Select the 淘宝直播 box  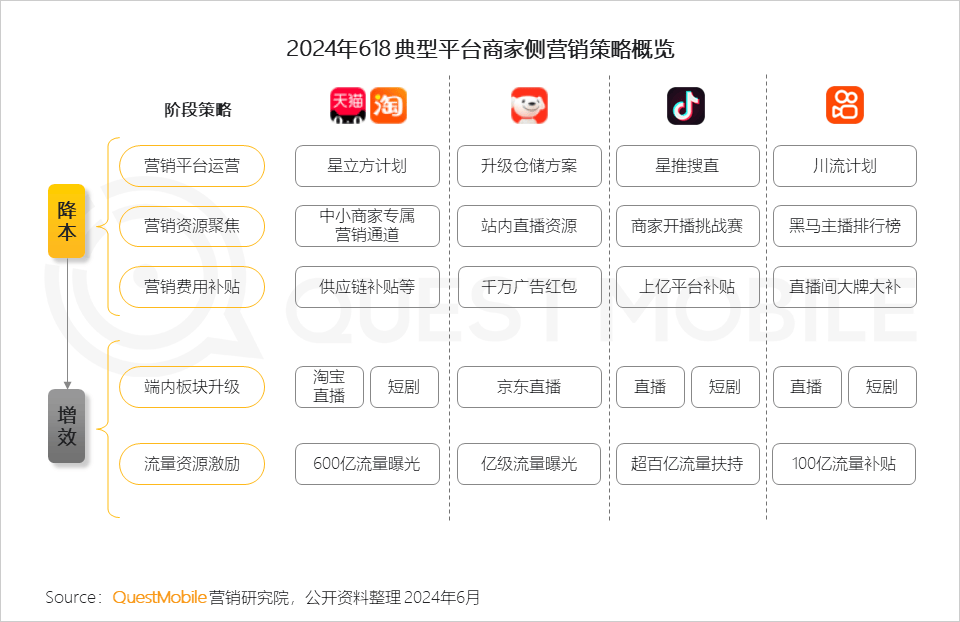(x=328, y=387)
